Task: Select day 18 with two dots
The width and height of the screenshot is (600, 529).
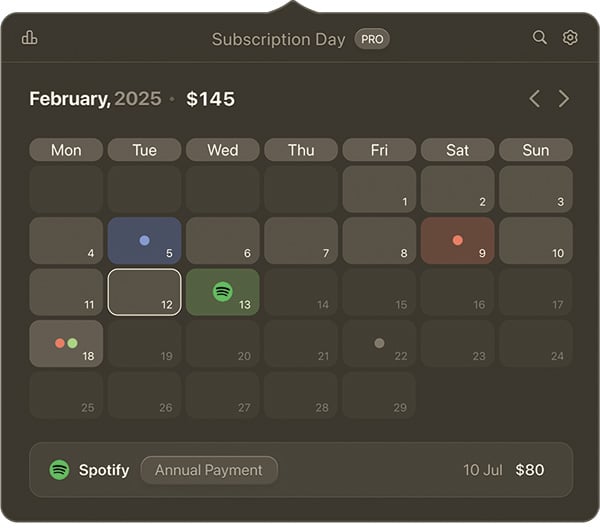Action: coord(66,343)
